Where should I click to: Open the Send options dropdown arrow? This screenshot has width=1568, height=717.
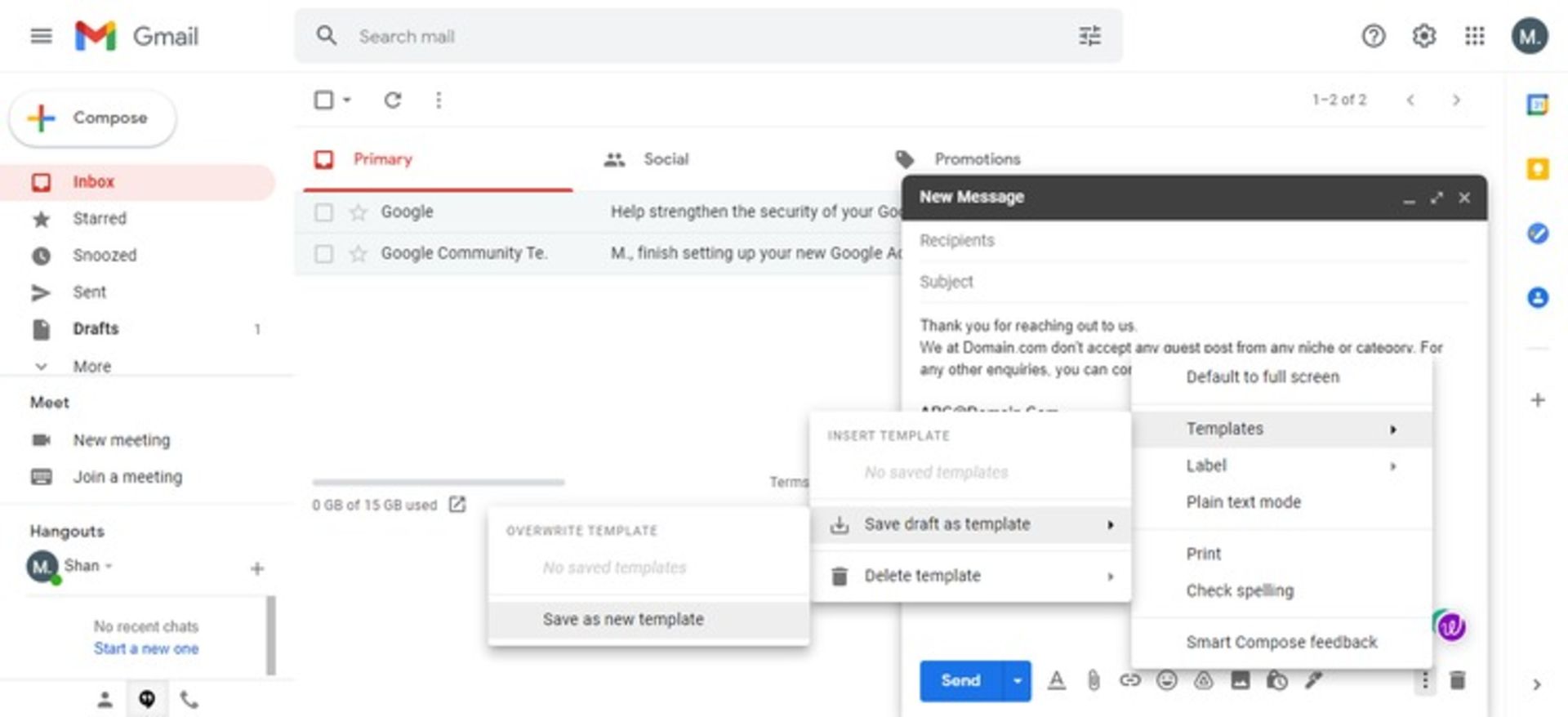1017,680
